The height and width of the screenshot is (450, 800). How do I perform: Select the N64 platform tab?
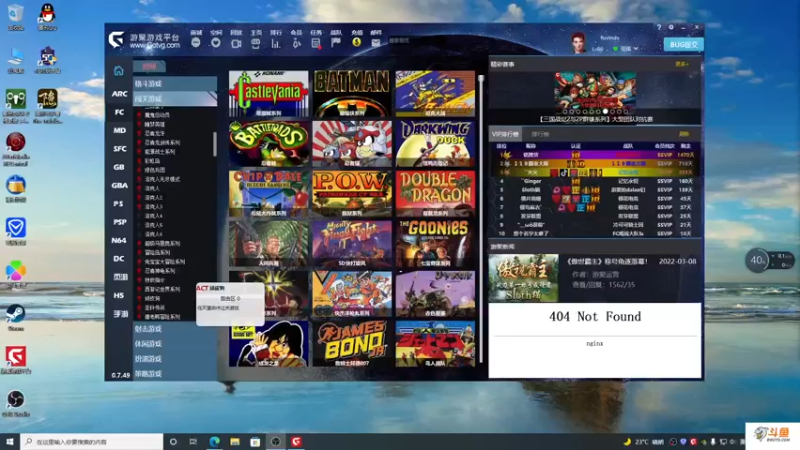pos(119,240)
